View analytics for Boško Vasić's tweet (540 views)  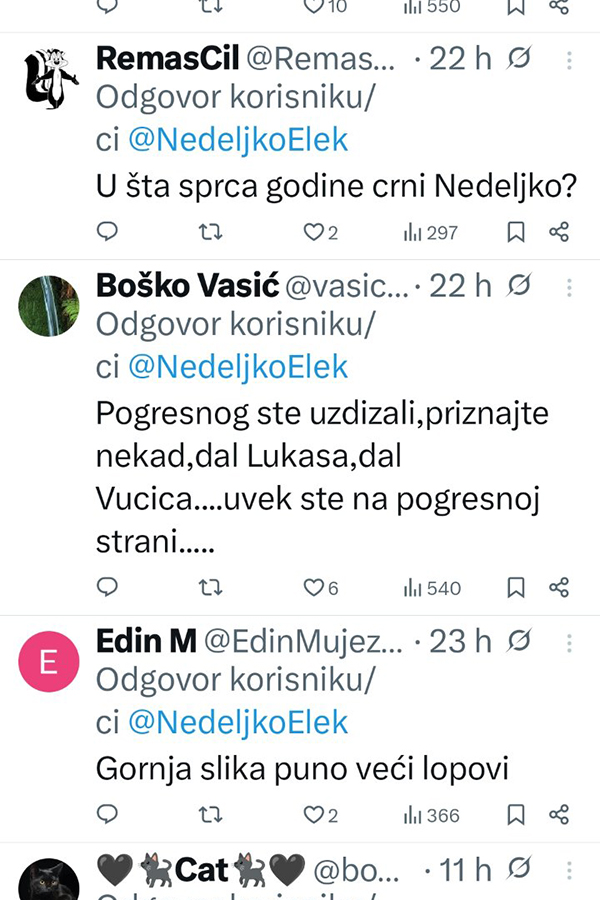pos(431,587)
